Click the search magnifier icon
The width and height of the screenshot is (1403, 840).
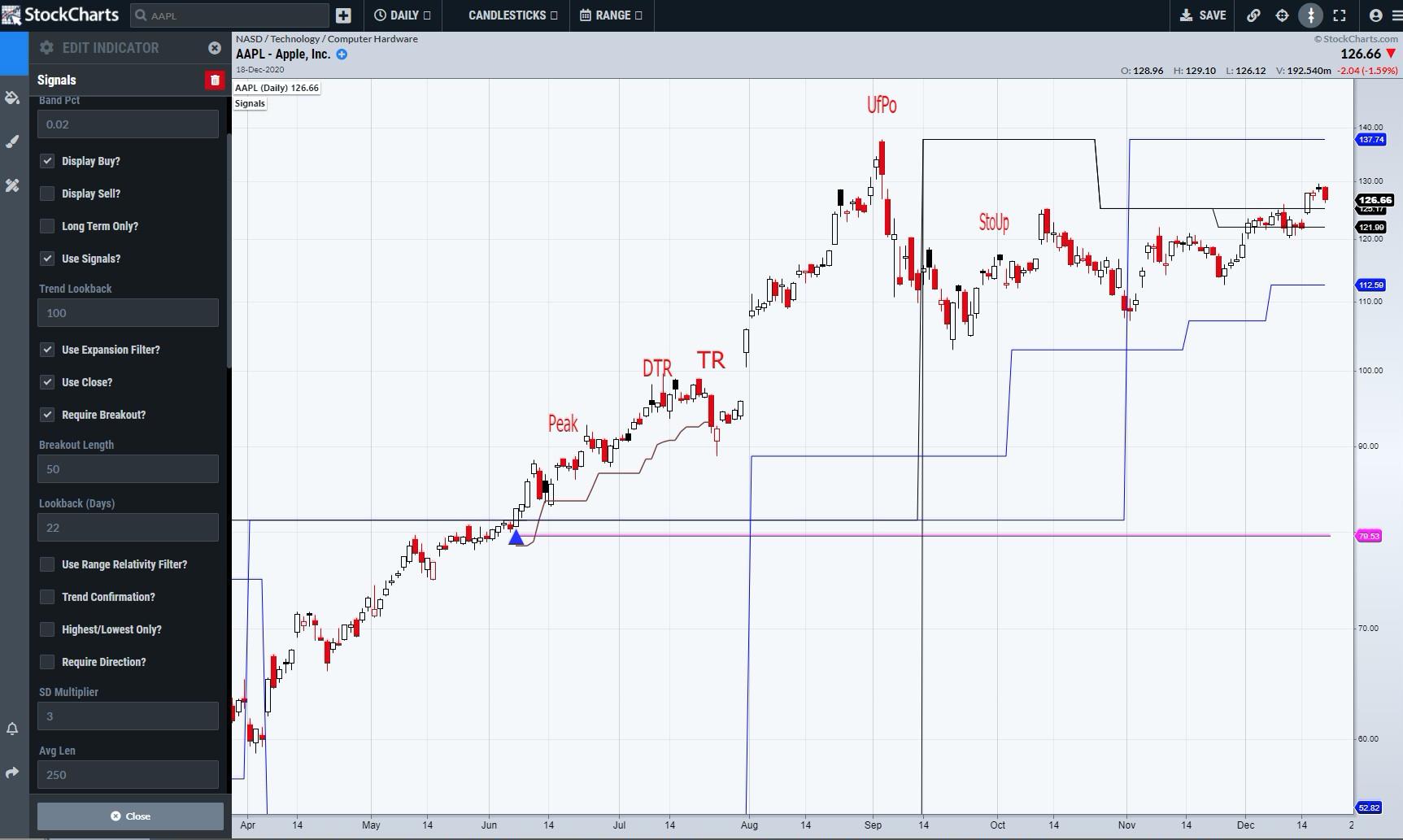click(x=141, y=15)
